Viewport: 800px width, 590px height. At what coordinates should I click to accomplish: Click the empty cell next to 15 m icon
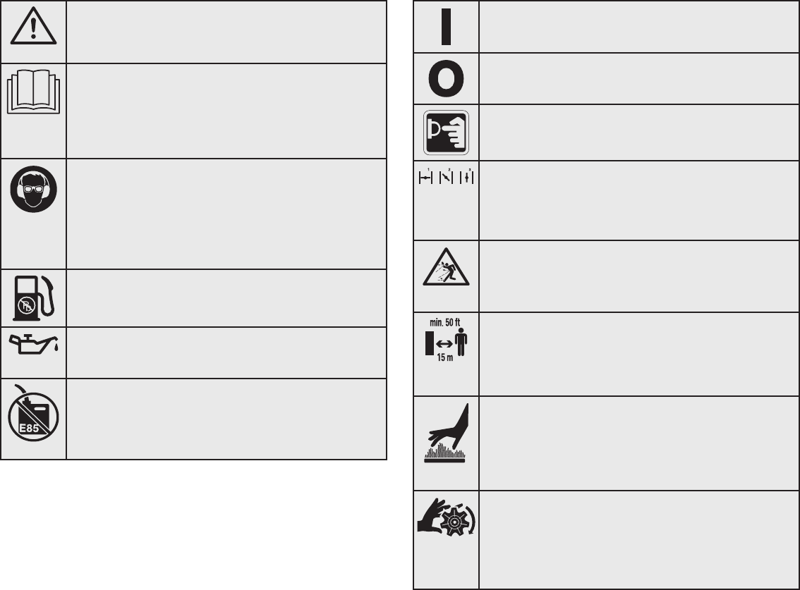coord(639,354)
